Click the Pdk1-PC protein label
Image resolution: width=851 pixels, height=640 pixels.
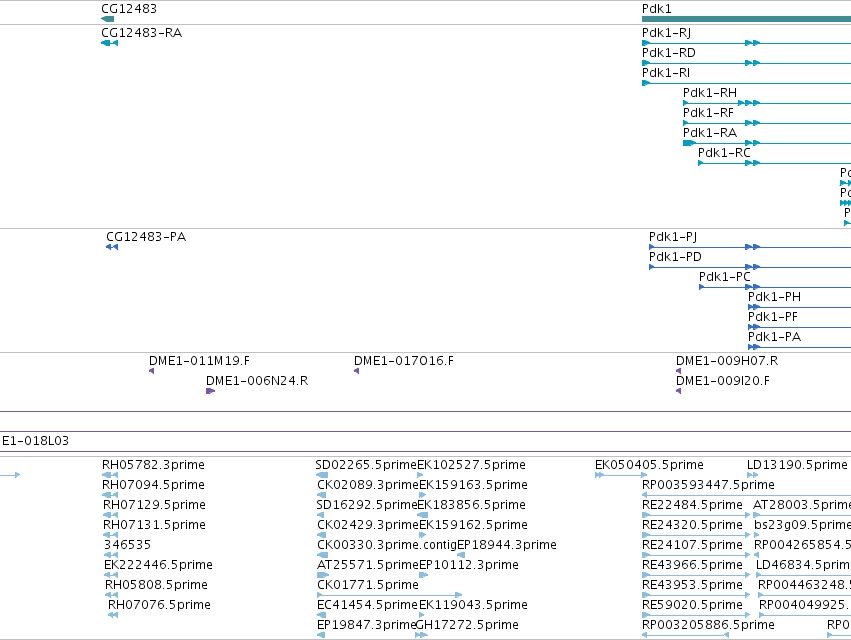coord(725,277)
